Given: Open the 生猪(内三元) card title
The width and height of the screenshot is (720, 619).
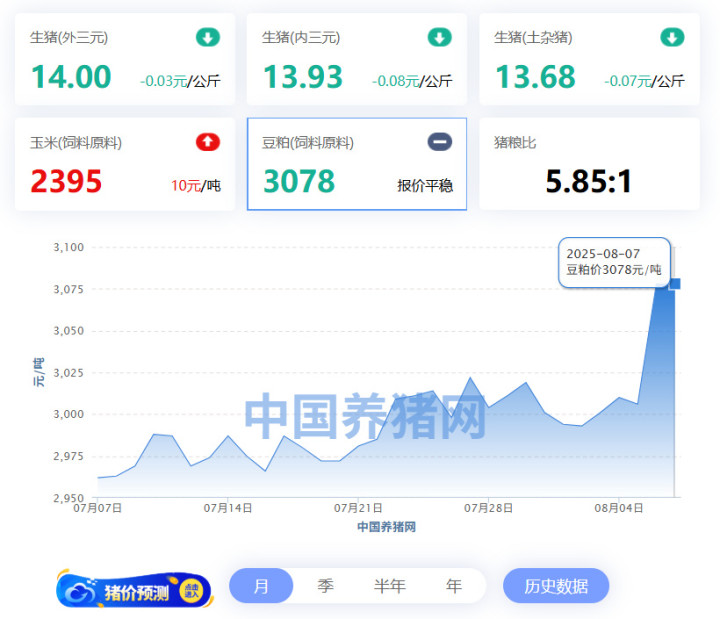Looking at the screenshot, I should 301,38.
